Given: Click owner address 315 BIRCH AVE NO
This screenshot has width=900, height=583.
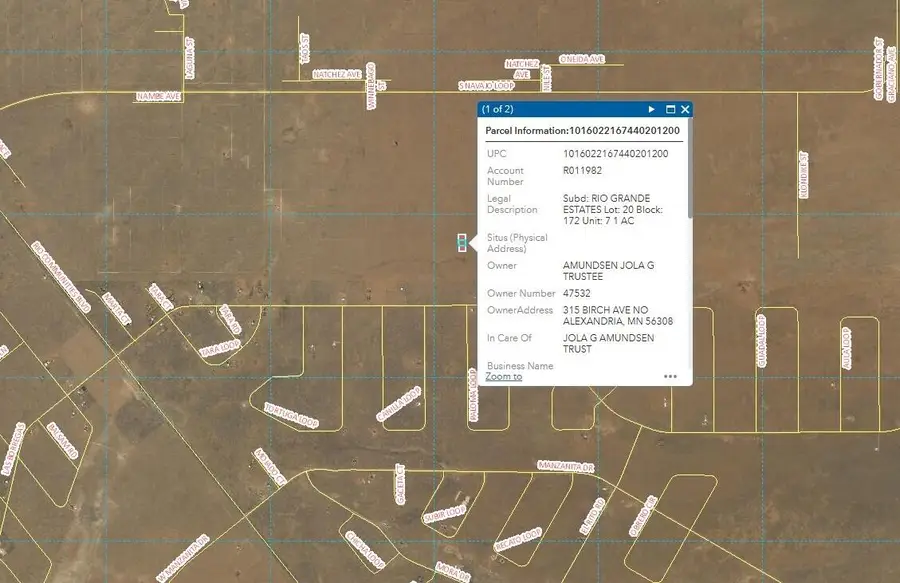Looking at the screenshot, I should click(605, 310).
